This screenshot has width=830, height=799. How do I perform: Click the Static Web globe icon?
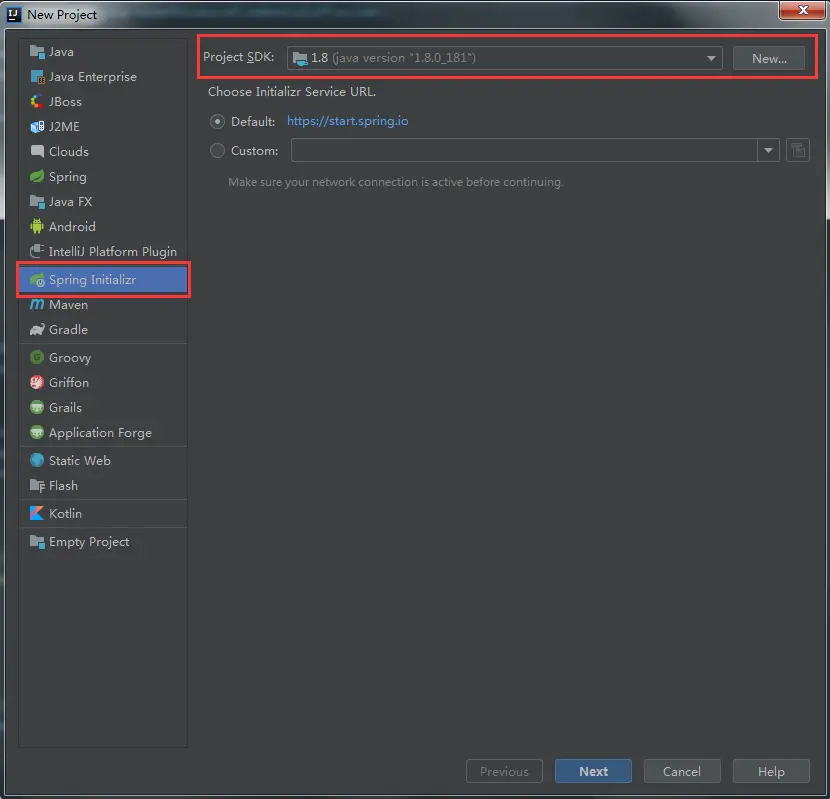click(x=37, y=460)
